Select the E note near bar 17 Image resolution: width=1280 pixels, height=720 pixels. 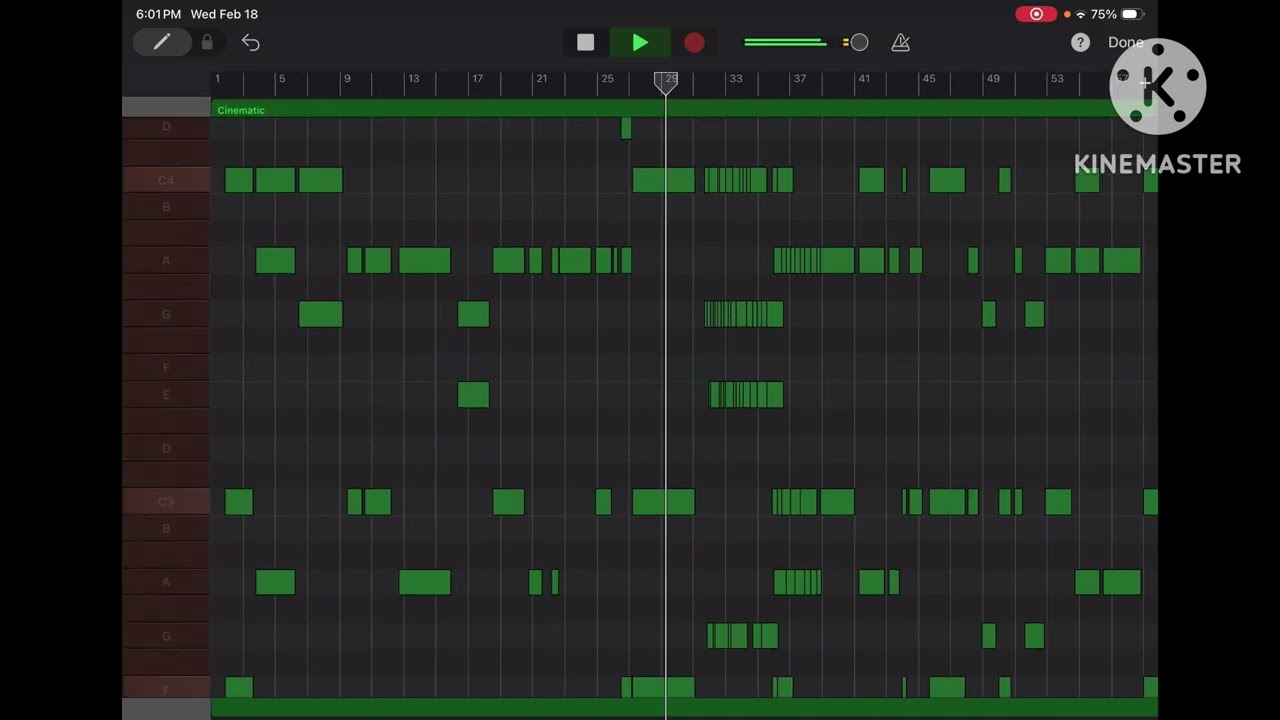[473, 394]
